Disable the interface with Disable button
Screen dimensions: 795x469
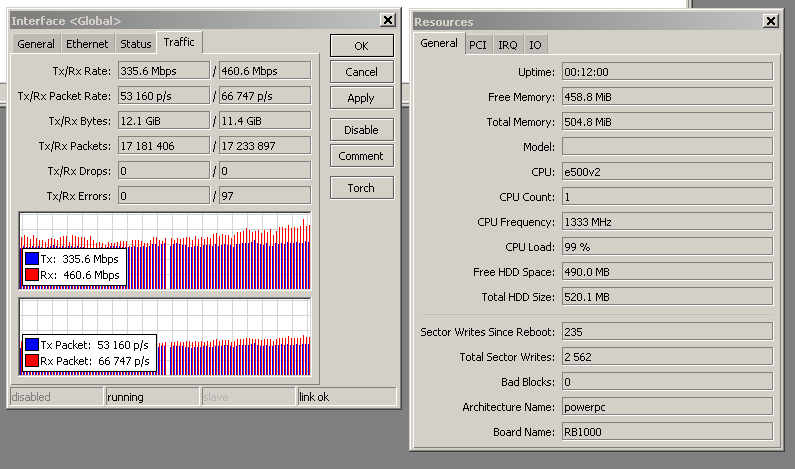(x=361, y=130)
